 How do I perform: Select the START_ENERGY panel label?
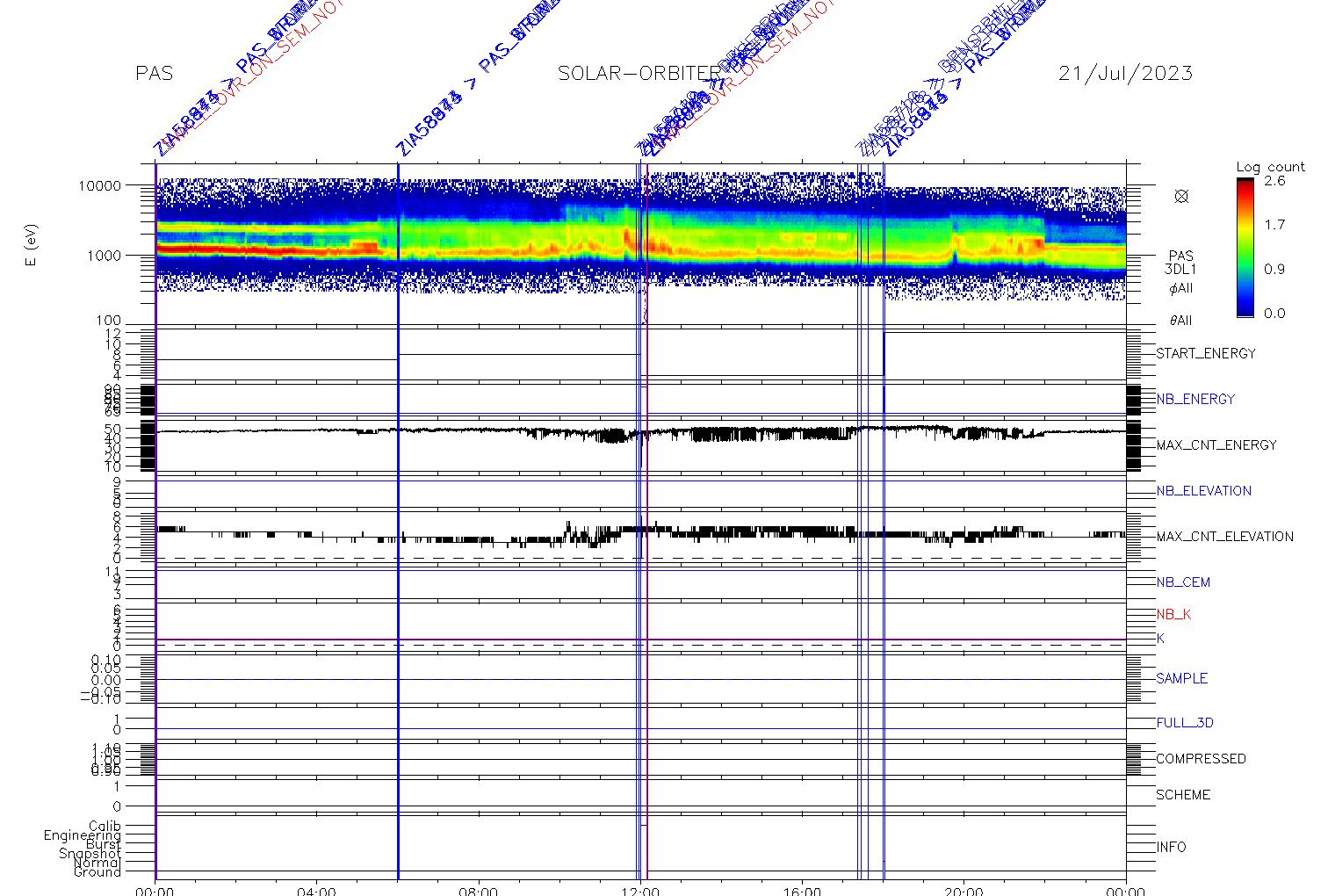[x=1206, y=354]
